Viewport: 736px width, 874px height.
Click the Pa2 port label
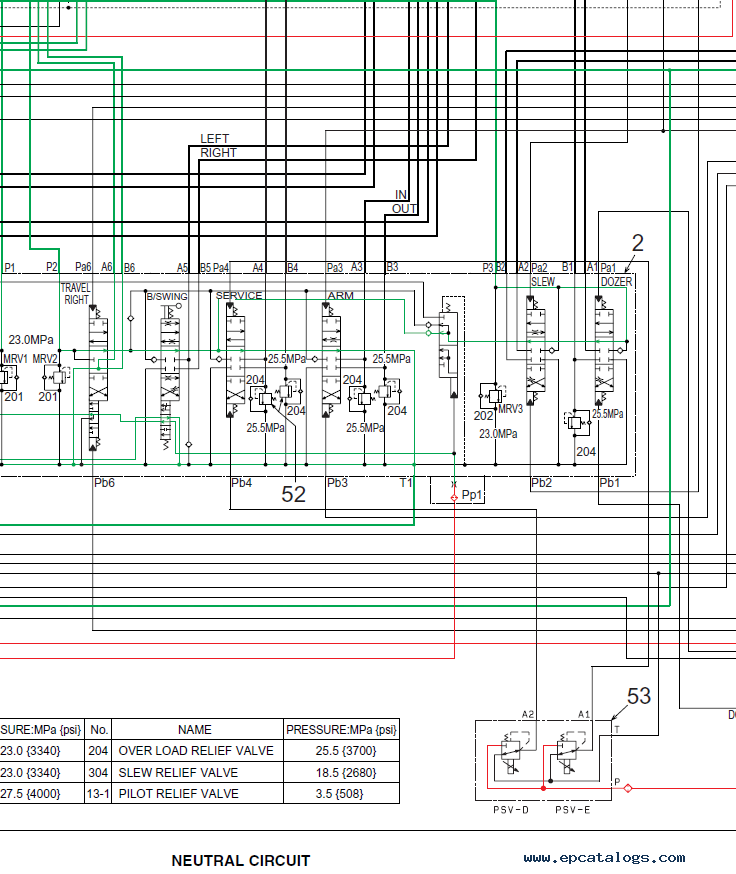pyautogui.click(x=539, y=268)
